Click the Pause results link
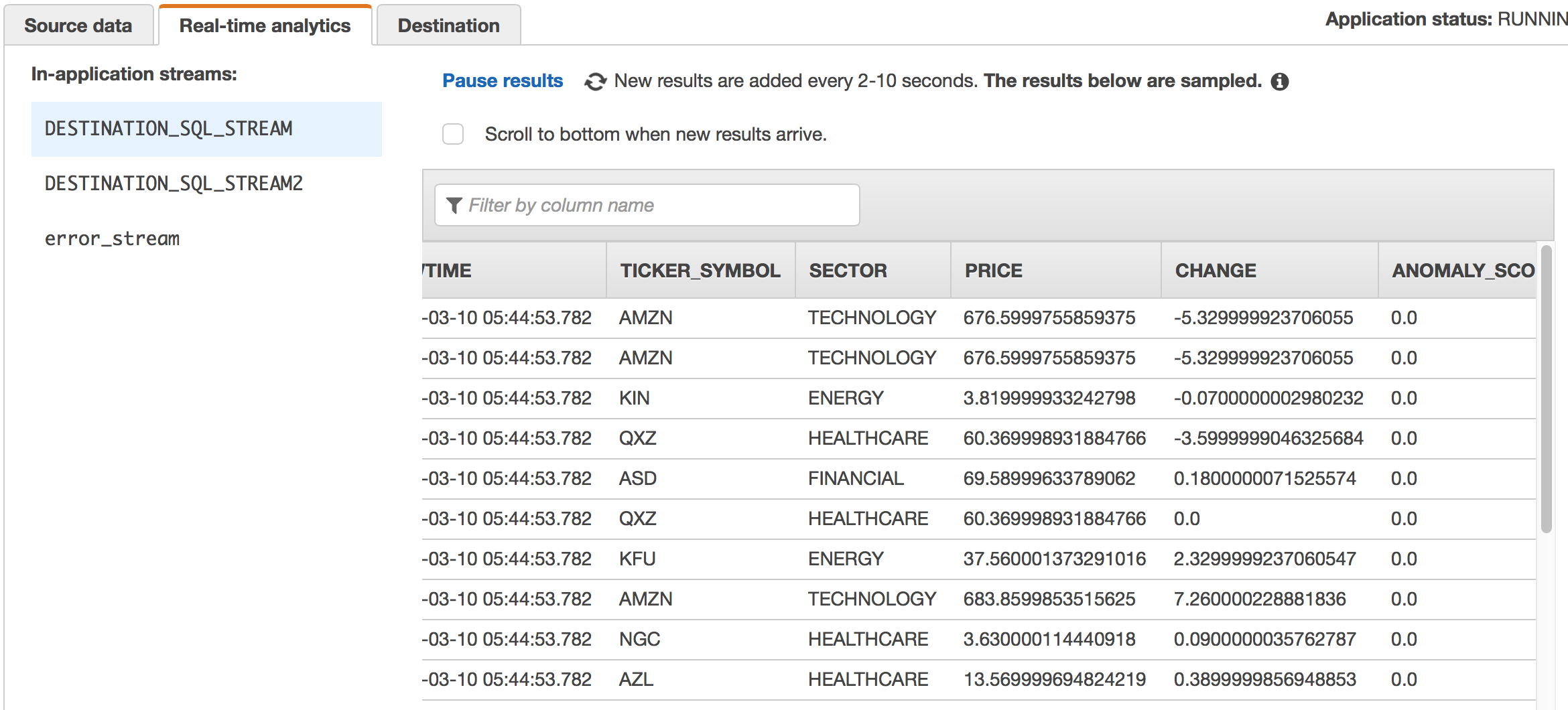This screenshot has height=710, width=1568. [x=503, y=81]
